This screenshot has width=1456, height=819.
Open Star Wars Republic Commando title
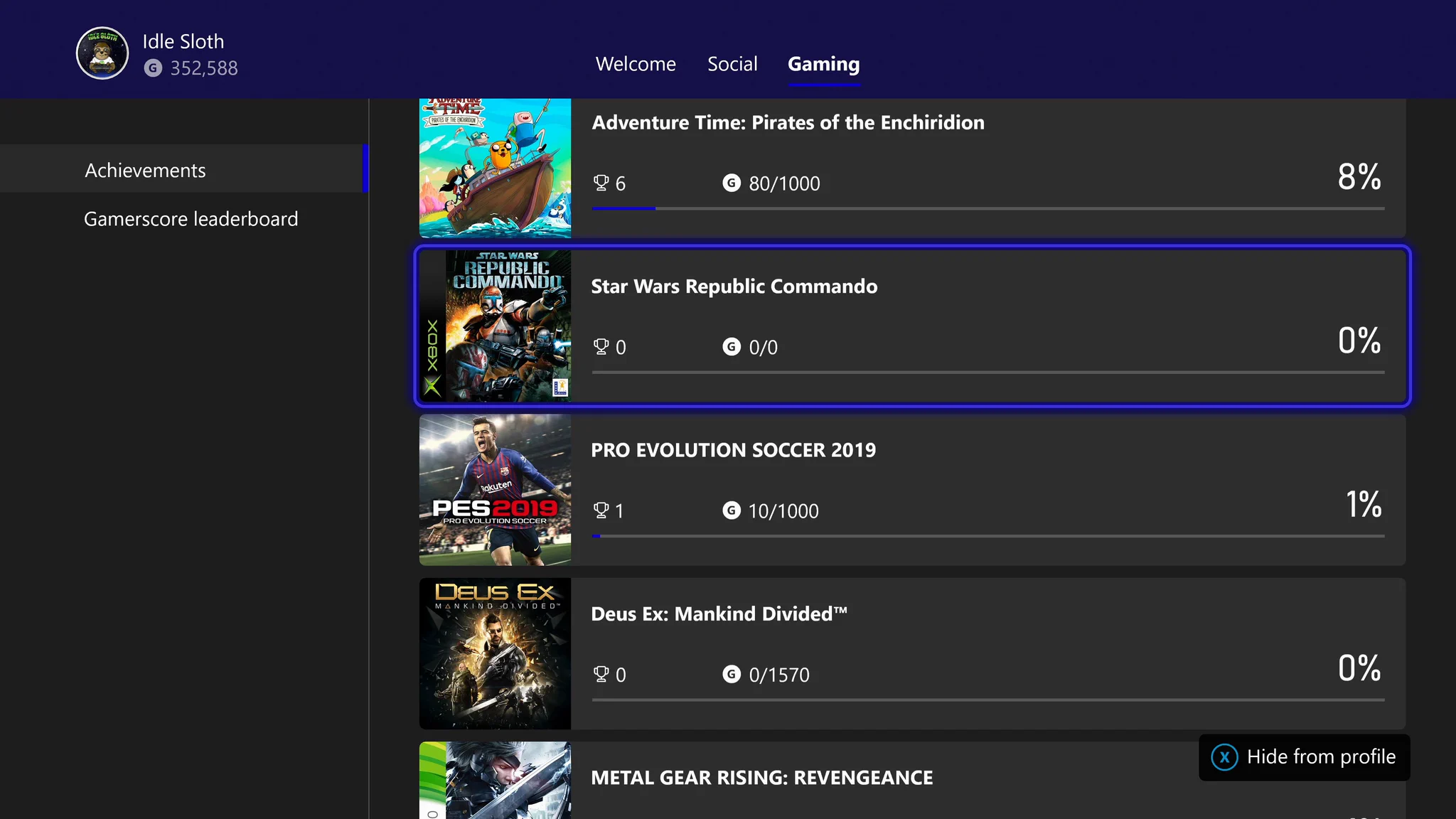click(734, 287)
